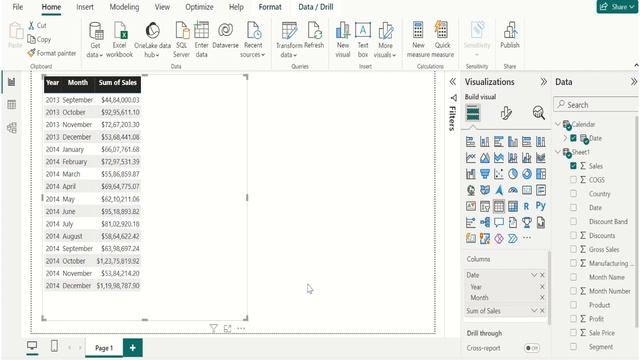
Task: Expand the Calendar Date hierarchy
Action: click(565, 138)
